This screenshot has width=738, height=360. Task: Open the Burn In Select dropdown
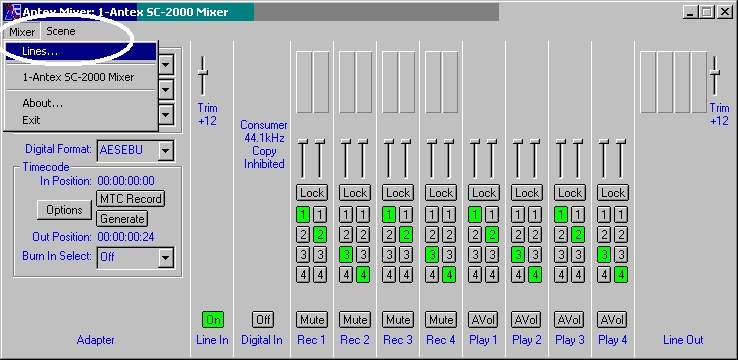click(136, 257)
